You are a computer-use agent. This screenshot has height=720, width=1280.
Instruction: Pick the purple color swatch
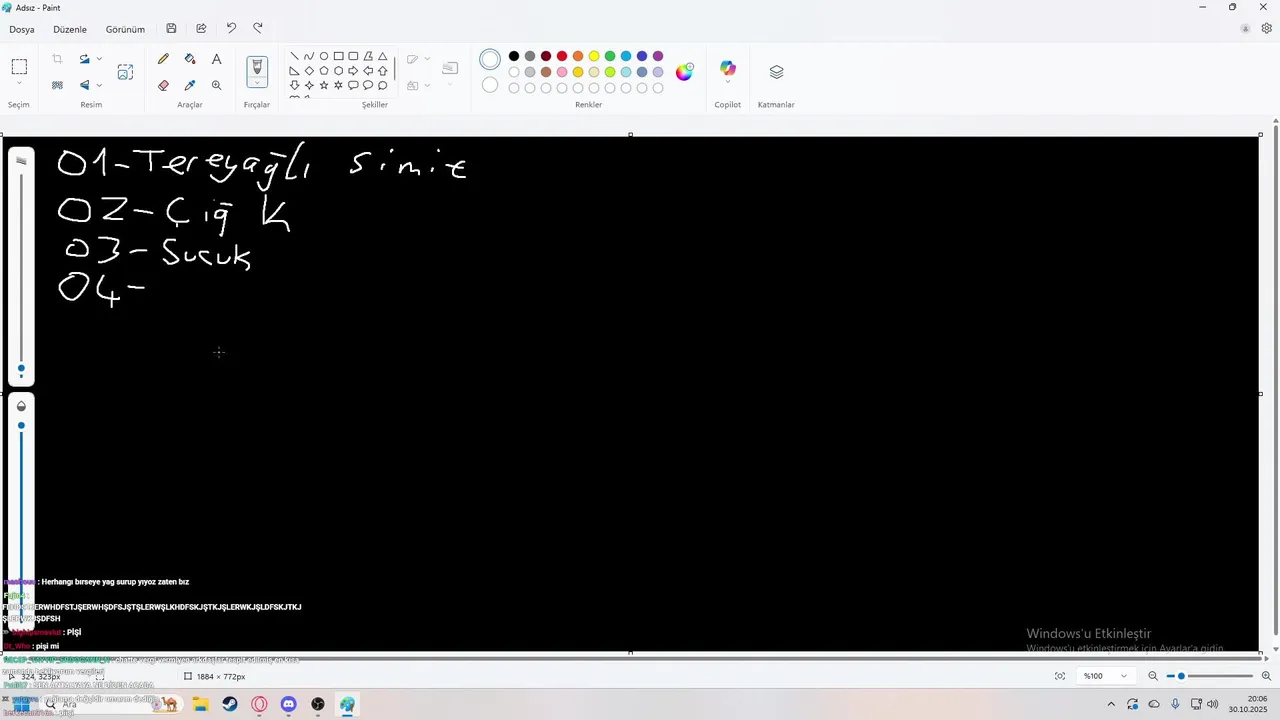pyautogui.click(x=658, y=56)
